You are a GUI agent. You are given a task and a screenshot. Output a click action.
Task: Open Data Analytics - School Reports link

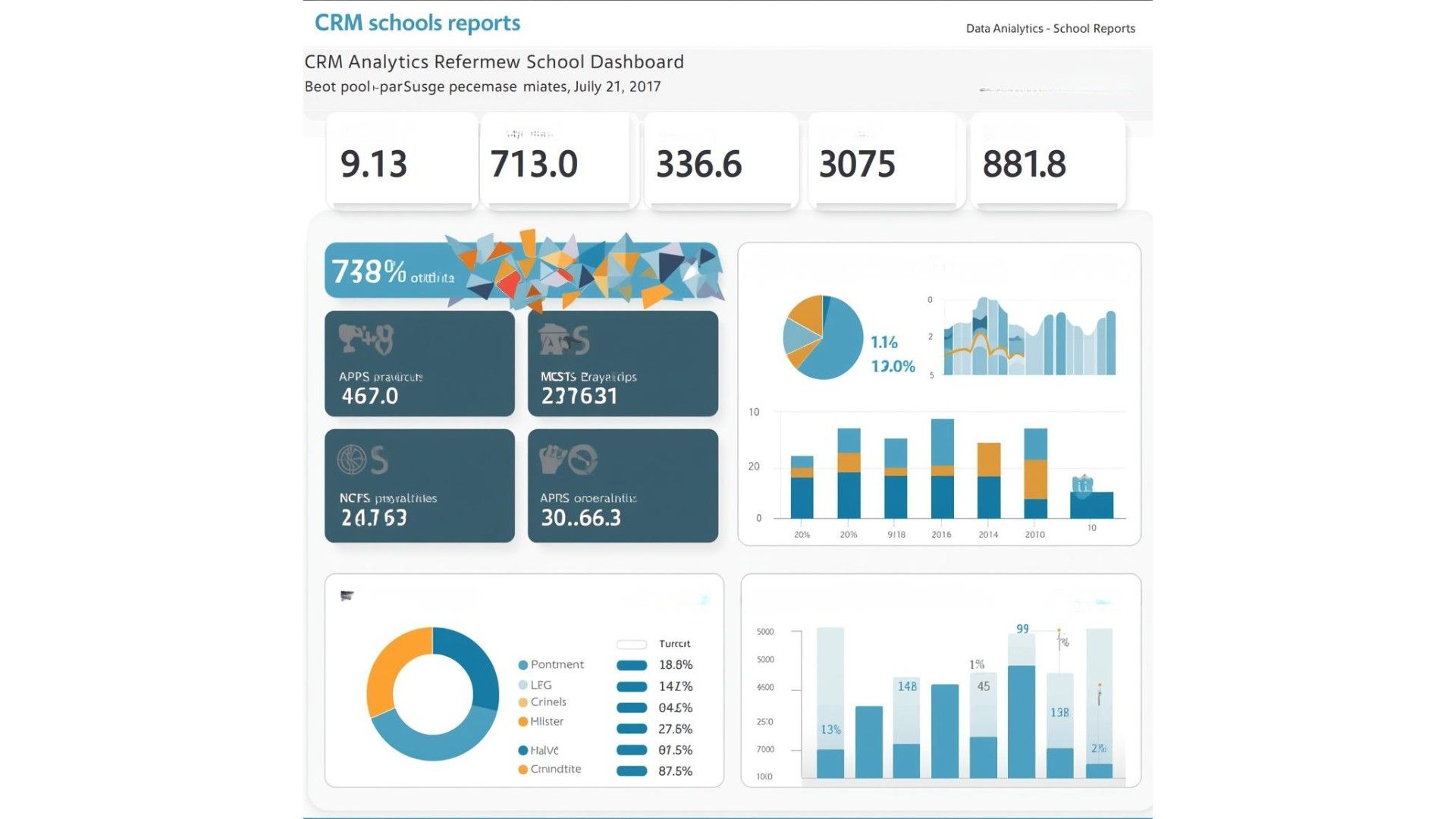tap(1050, 29)
